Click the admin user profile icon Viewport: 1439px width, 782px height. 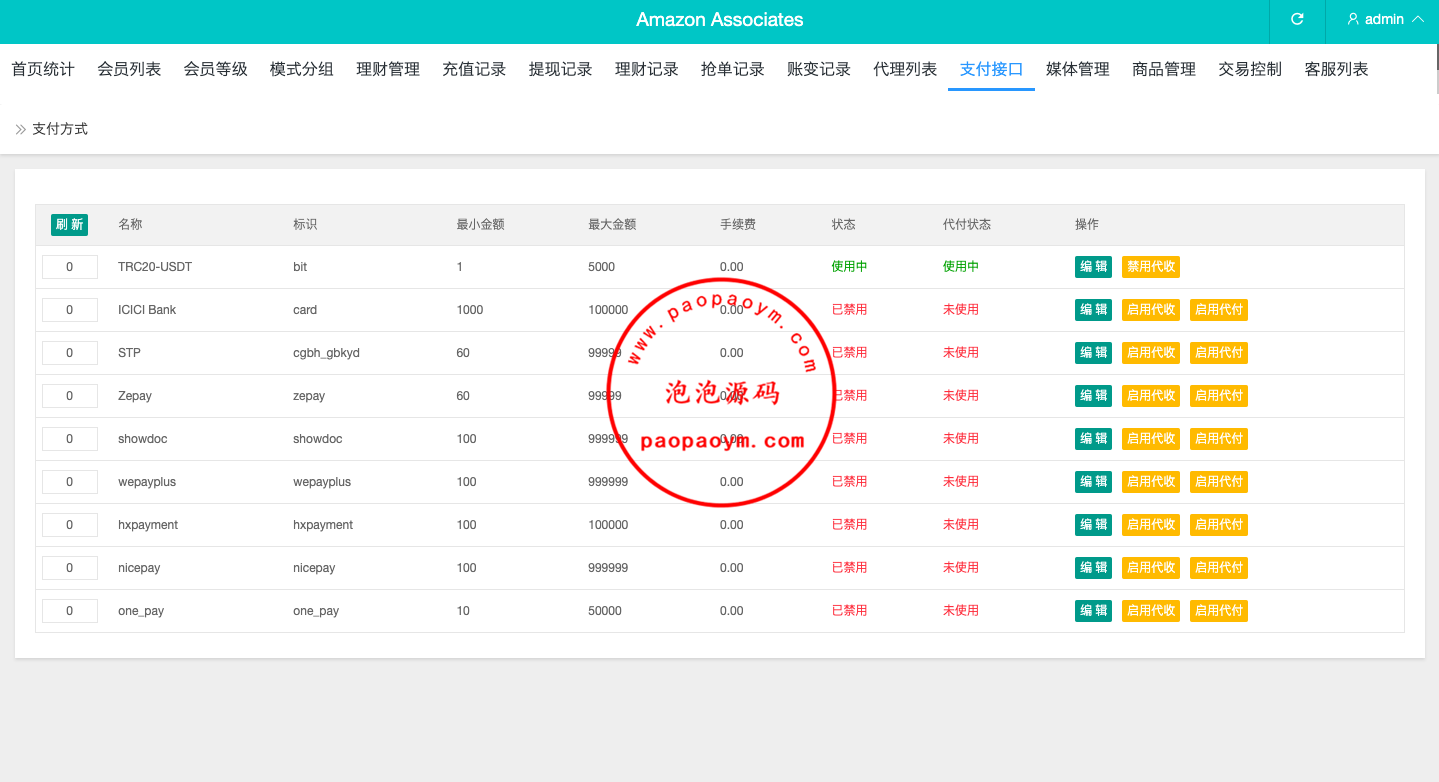point(1353,20)
